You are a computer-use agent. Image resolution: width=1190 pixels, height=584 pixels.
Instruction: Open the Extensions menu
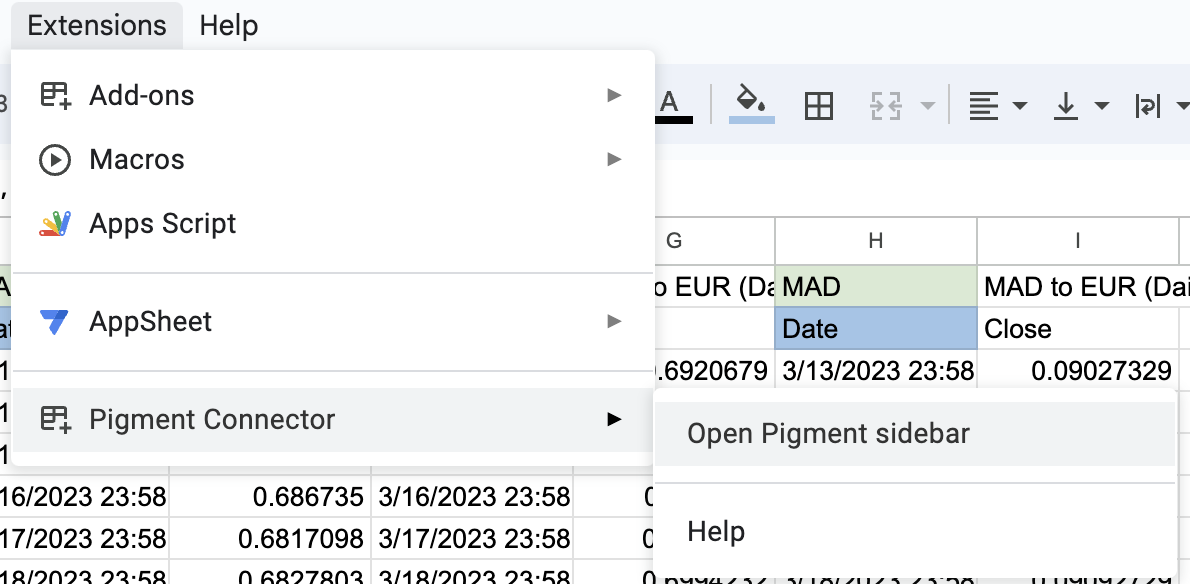(x=97, y=25)
